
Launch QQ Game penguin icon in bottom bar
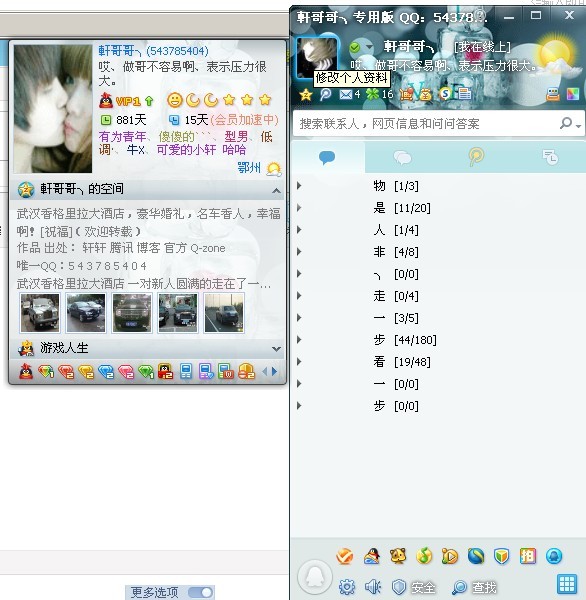point(372,556)
